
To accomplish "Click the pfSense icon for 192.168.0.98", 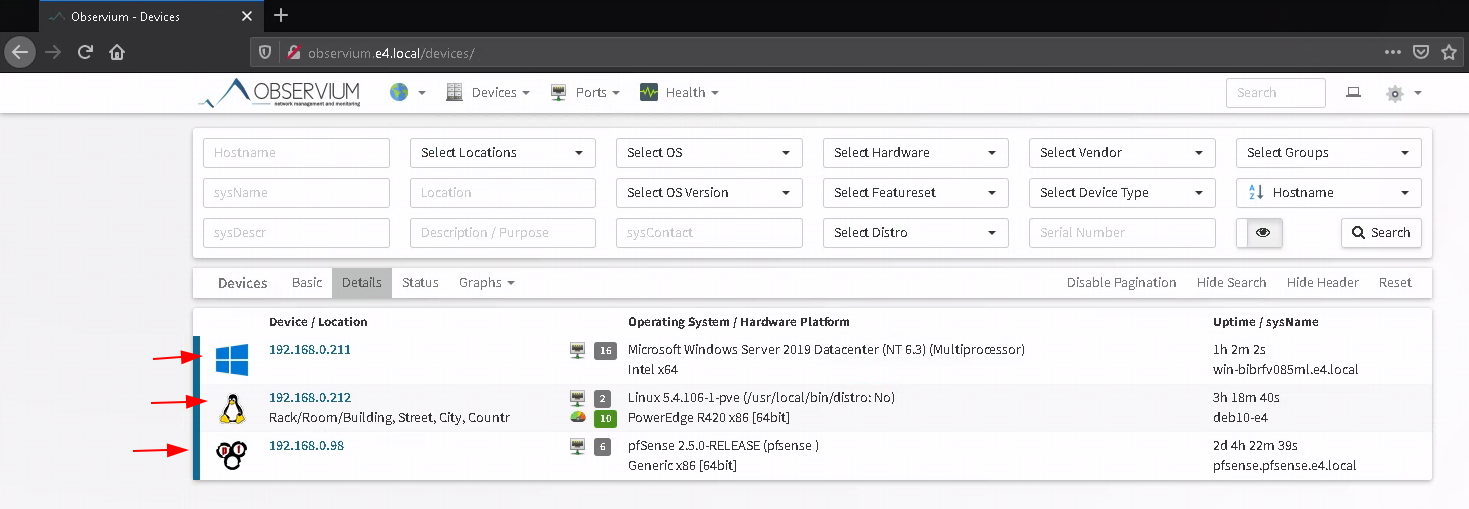I will pos(231,456).
